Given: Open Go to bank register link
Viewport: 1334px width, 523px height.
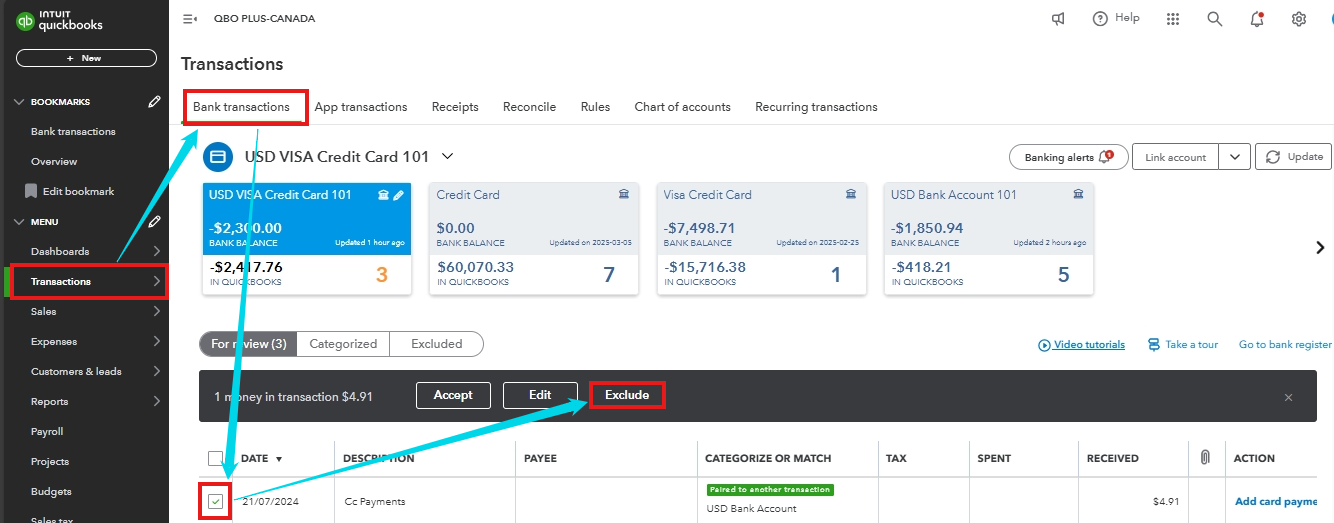Looking at the screenshot, I should point(1285,344).
